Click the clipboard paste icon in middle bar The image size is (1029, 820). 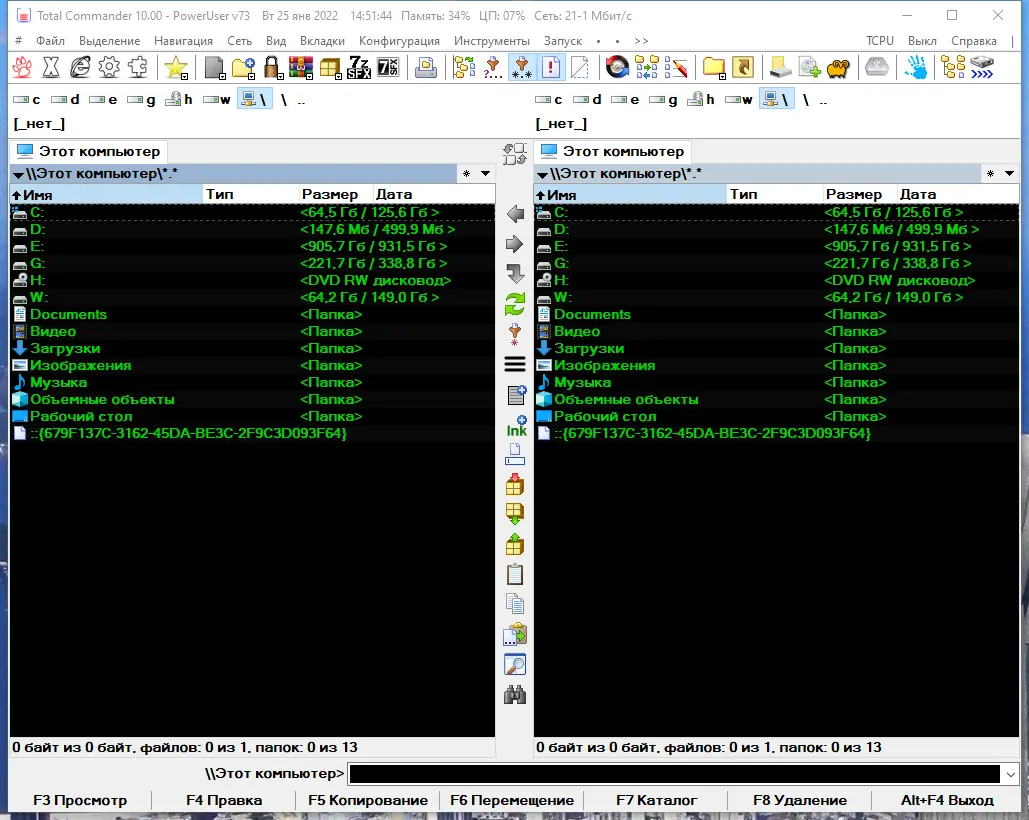[515, 574]
